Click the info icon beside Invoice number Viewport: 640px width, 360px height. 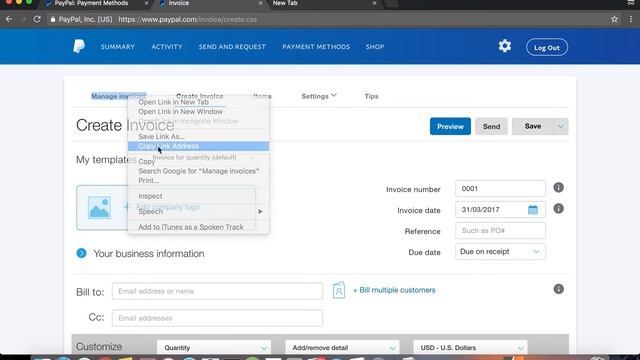coord(558,188)
